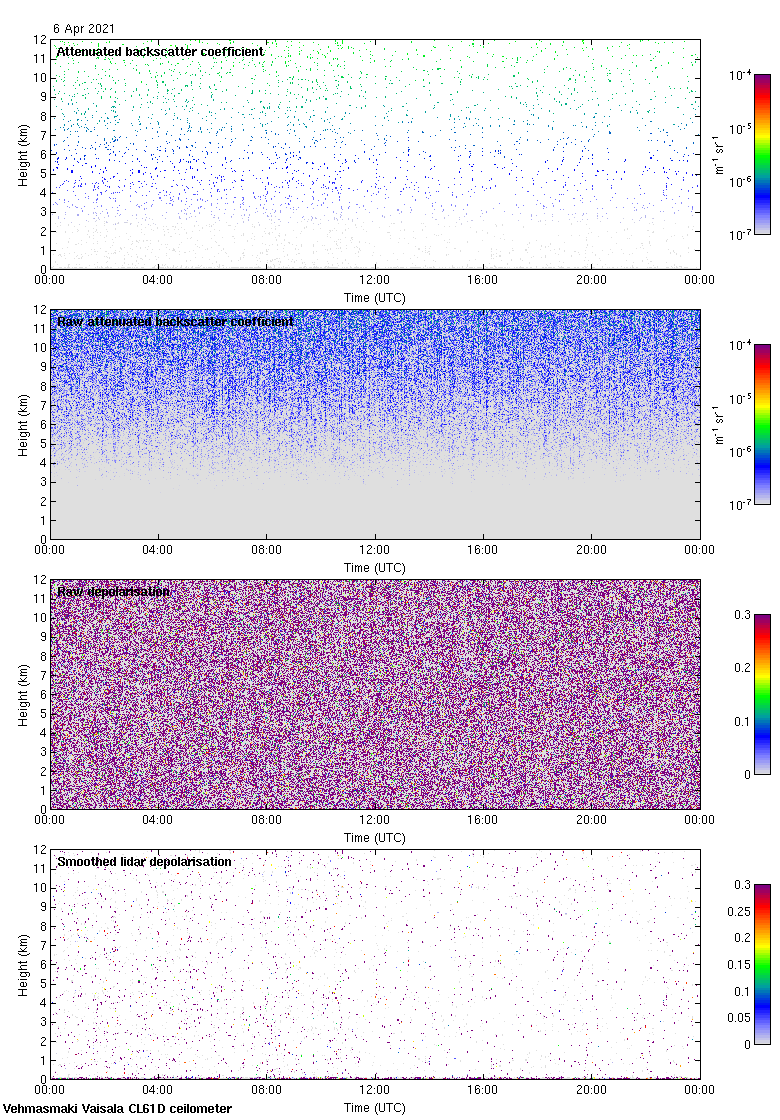Select the "Smoothed lidar depolarisation" plot title

pyautogui.click(x=144, y=862)
